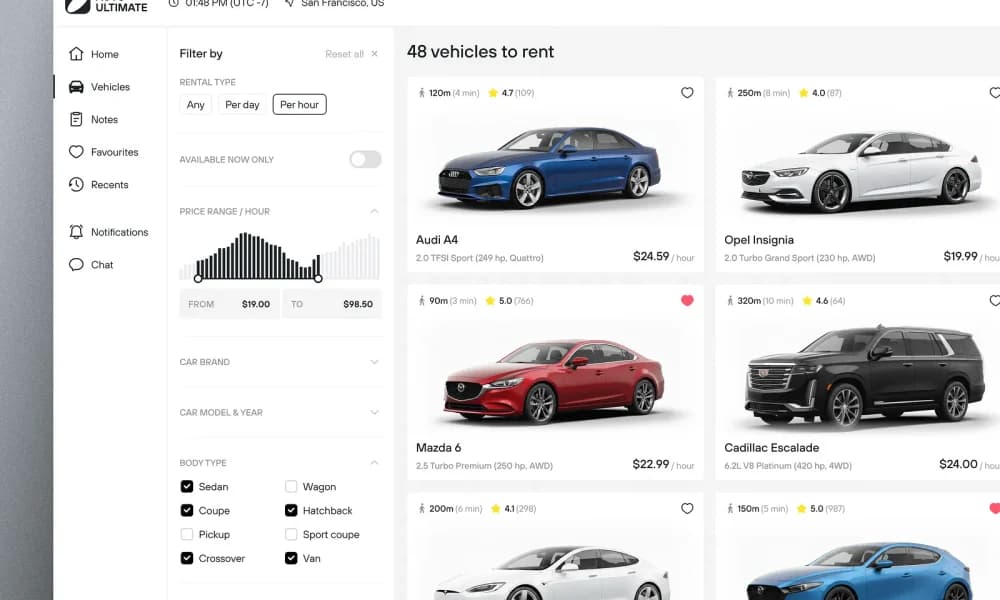Viewport: 1000px width, 600px height.
Task: Click the Favourites heart icon in sidebar
Action: click(76, 152)
